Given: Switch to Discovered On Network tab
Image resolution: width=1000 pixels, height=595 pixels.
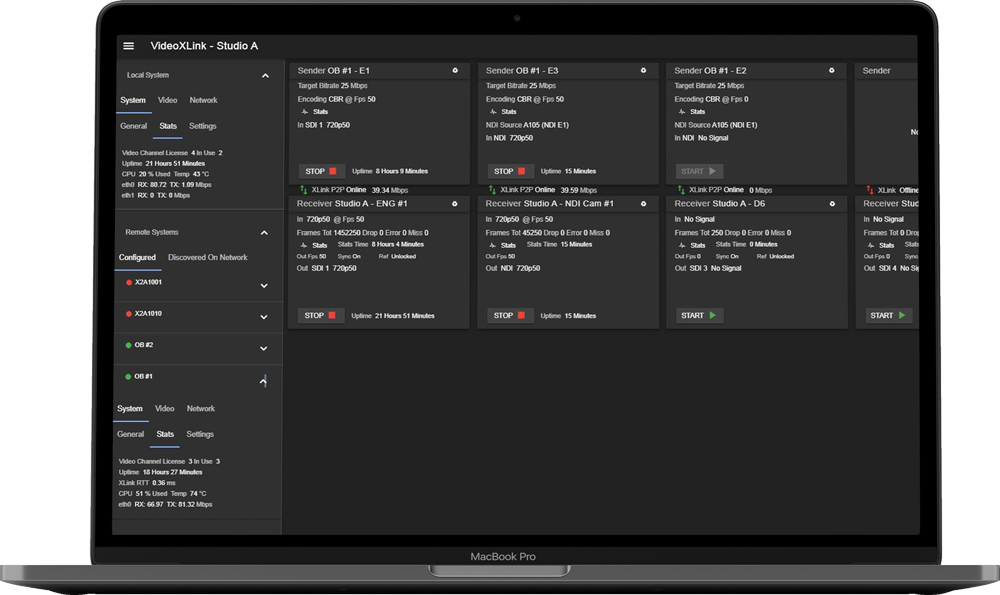Looking at the screenshot, I should [207, 258].
